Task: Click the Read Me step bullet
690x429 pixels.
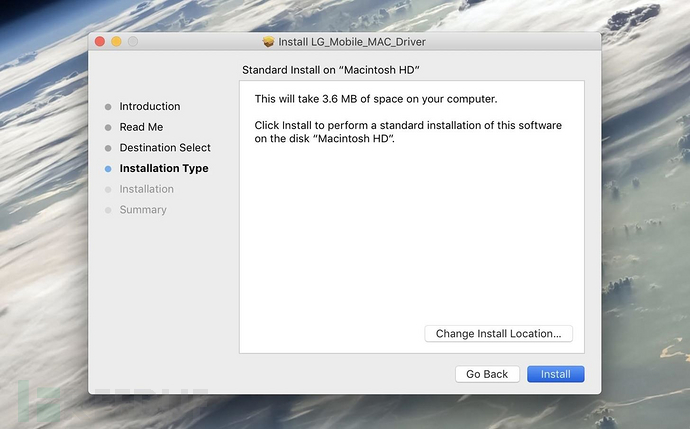Action: 108,128
